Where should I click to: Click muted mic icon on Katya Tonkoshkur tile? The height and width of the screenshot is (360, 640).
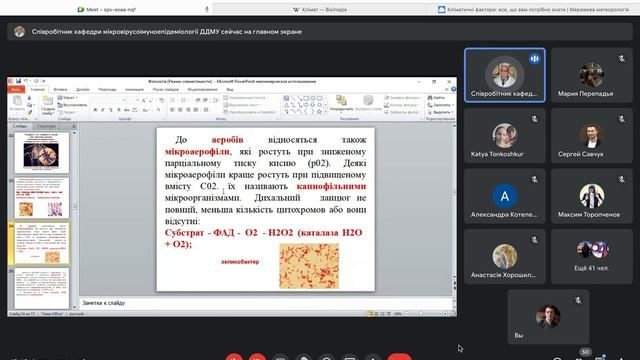[x=534, y=119]
